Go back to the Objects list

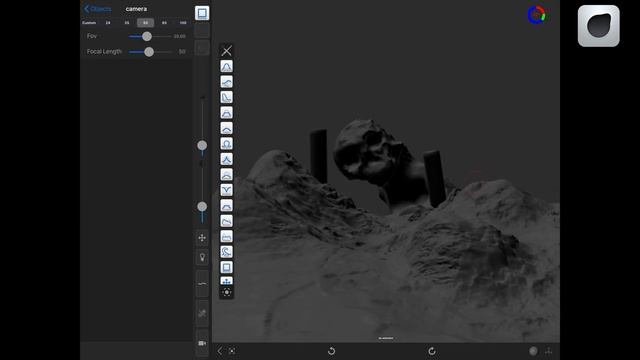(97, 9)
